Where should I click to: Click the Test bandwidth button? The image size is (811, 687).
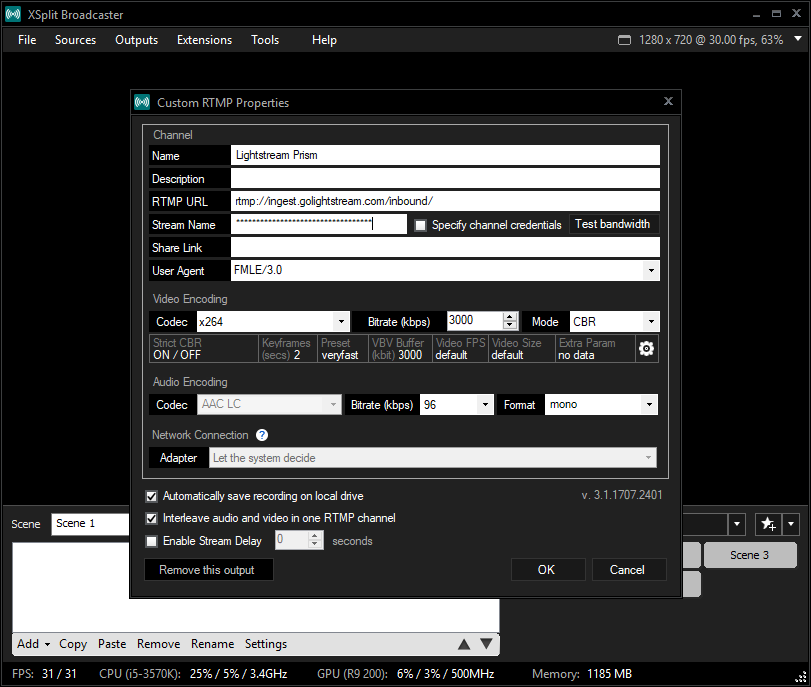click(x=614, y=224)
